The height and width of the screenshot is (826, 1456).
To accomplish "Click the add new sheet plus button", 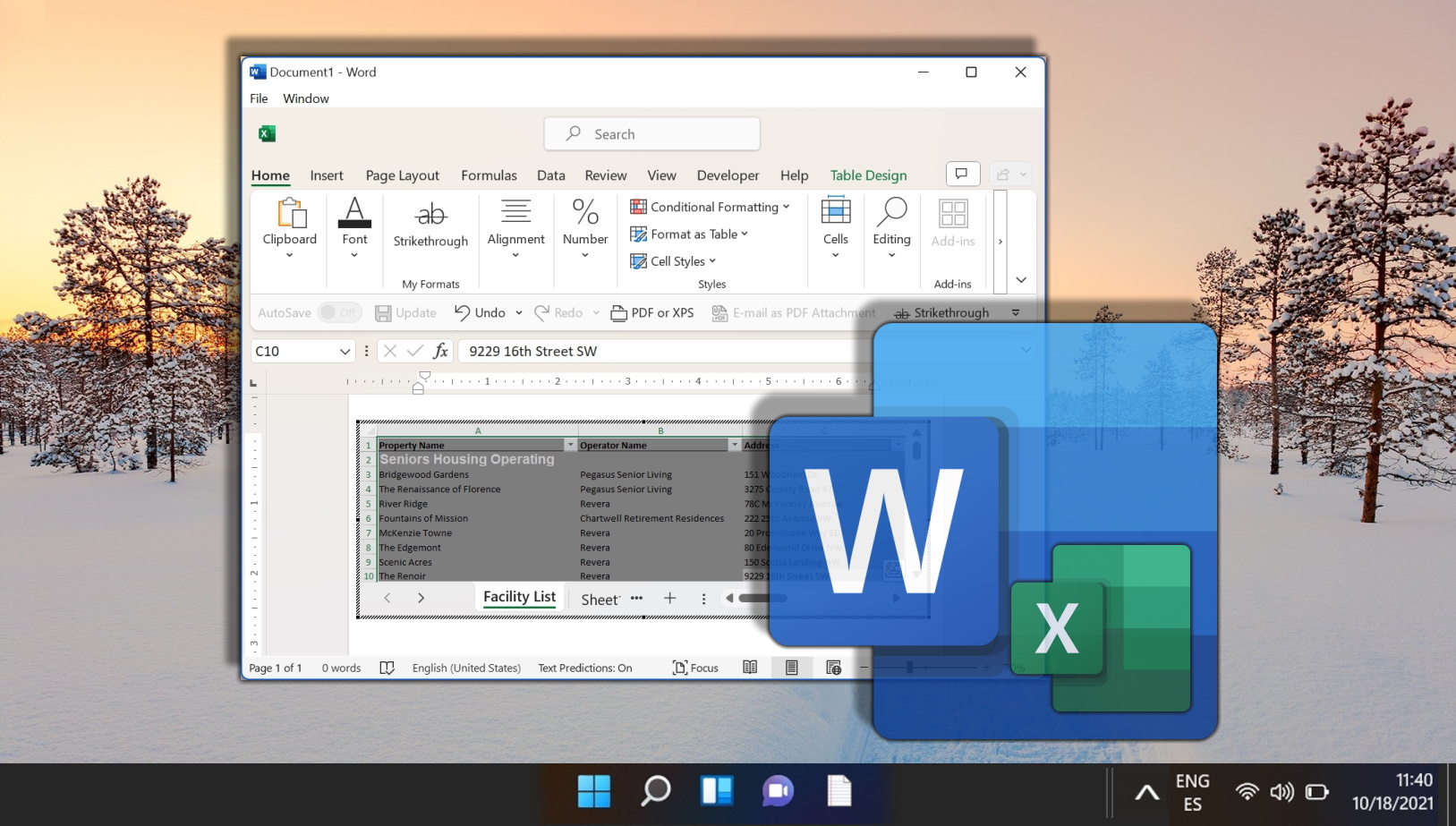I will (670, 598).
